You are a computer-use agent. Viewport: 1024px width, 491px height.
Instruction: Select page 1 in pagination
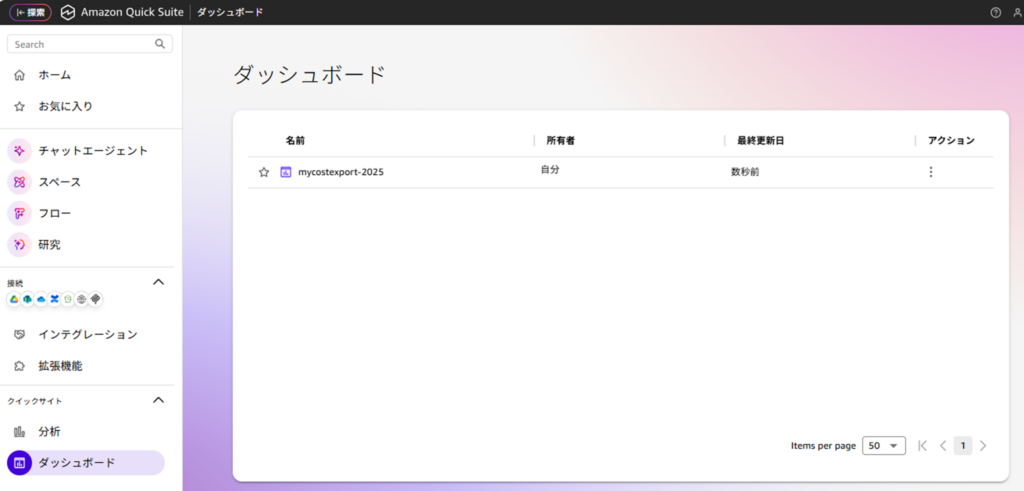pyautogui.click(x=962, y=446)
